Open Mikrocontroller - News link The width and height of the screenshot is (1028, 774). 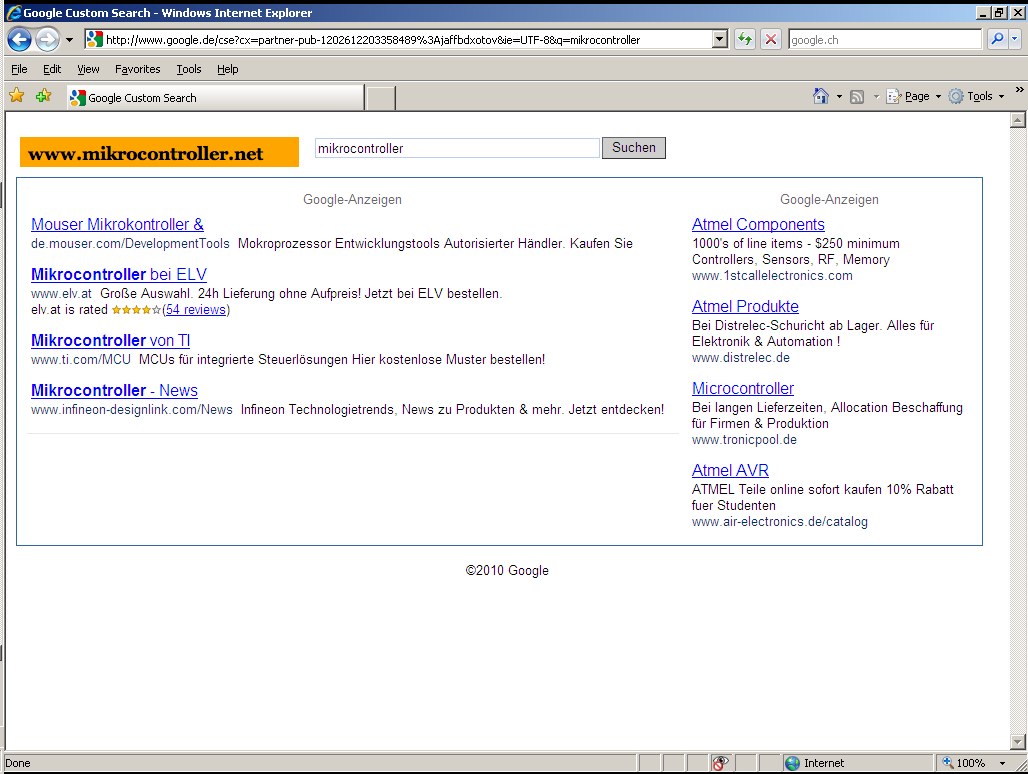114,391
